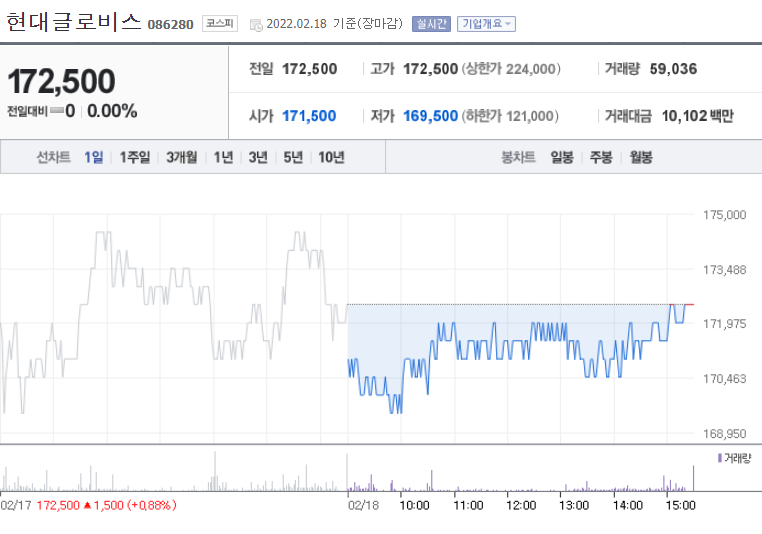Click the 거래대금 value 10,102 백만

(x=698, y=116)
